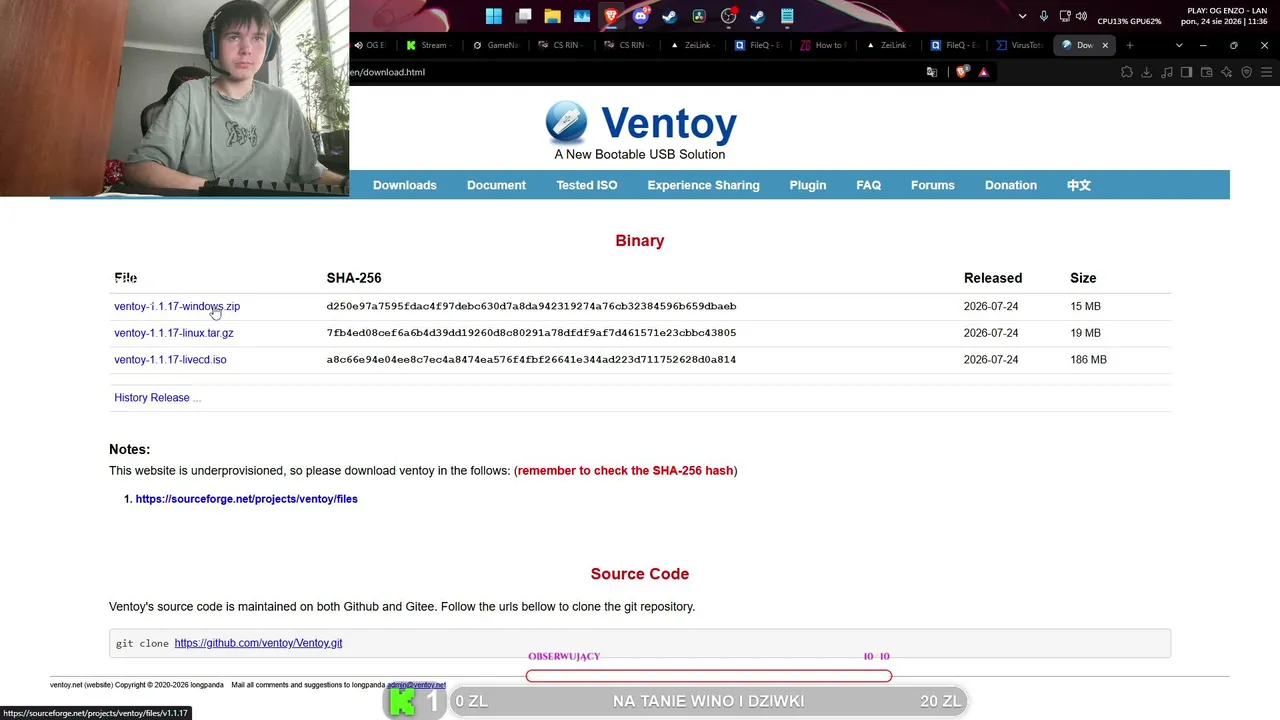This screenshot has width=1280, height=720.
Task: Visit the Forums page
Action: 933,185
